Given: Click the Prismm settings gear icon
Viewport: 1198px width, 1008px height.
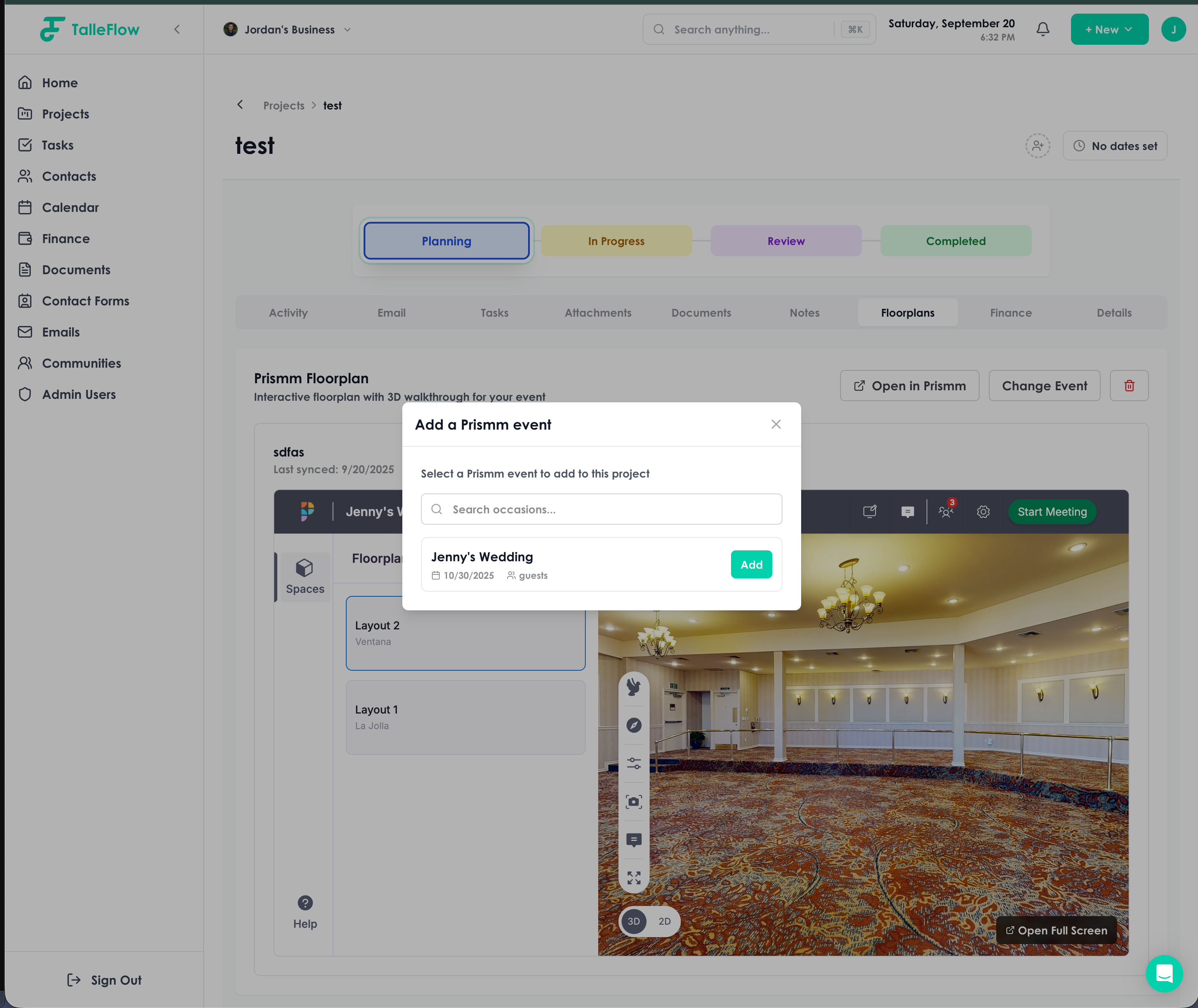Looking at the screenshot, I should (983, 511).
